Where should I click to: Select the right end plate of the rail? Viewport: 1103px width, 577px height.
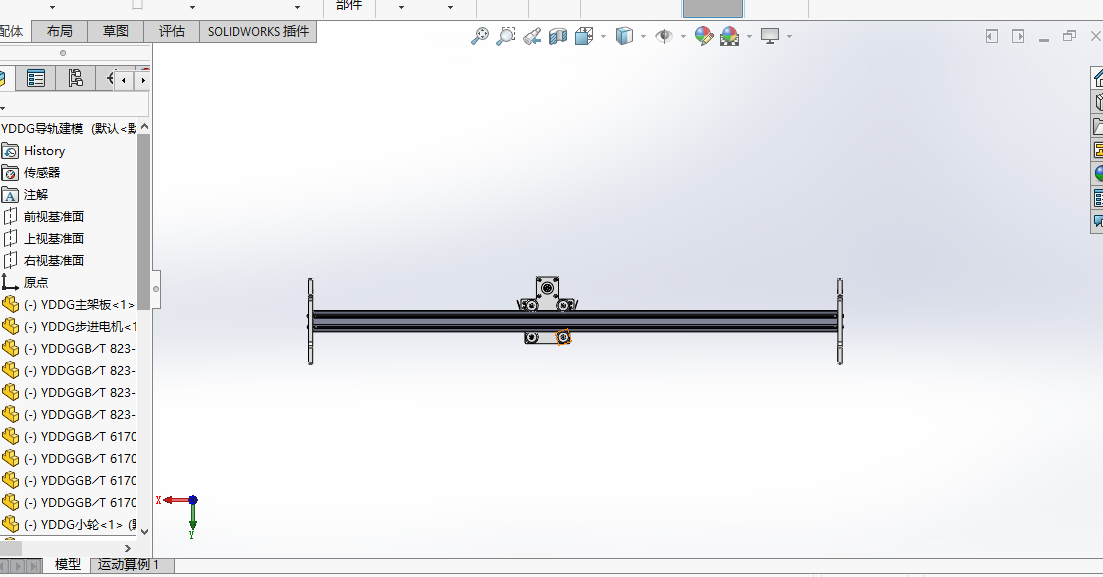point(840,321)
